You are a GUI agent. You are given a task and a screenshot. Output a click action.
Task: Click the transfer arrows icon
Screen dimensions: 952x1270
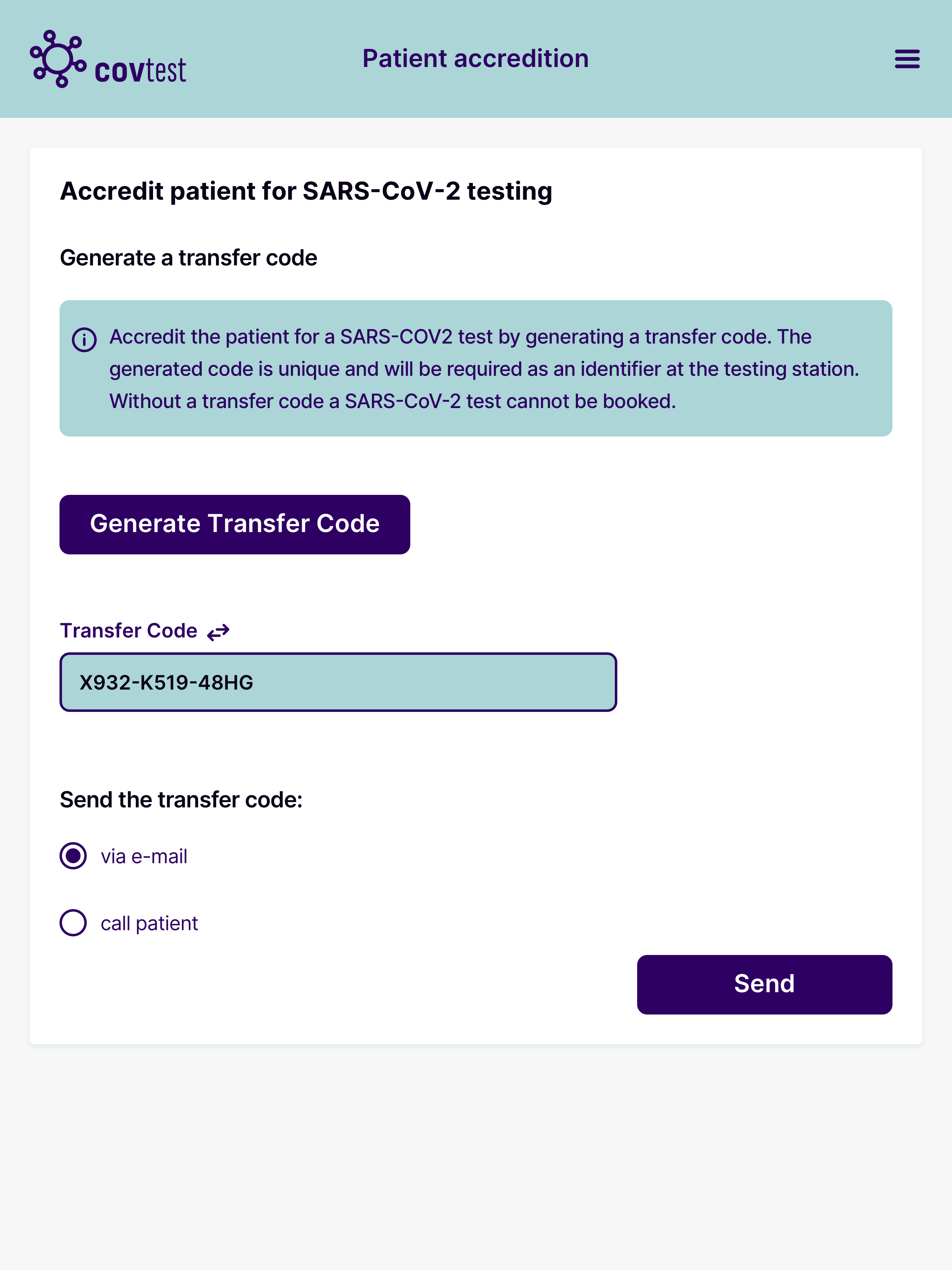pyautogui.click(x=218, y=632)
